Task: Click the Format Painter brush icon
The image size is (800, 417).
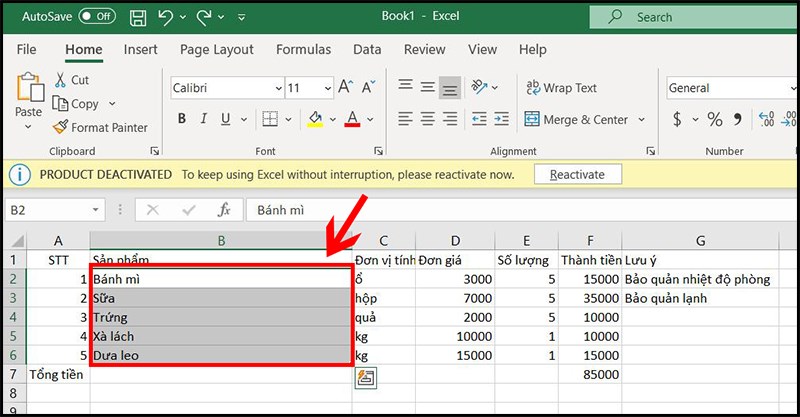Action: 60,127
